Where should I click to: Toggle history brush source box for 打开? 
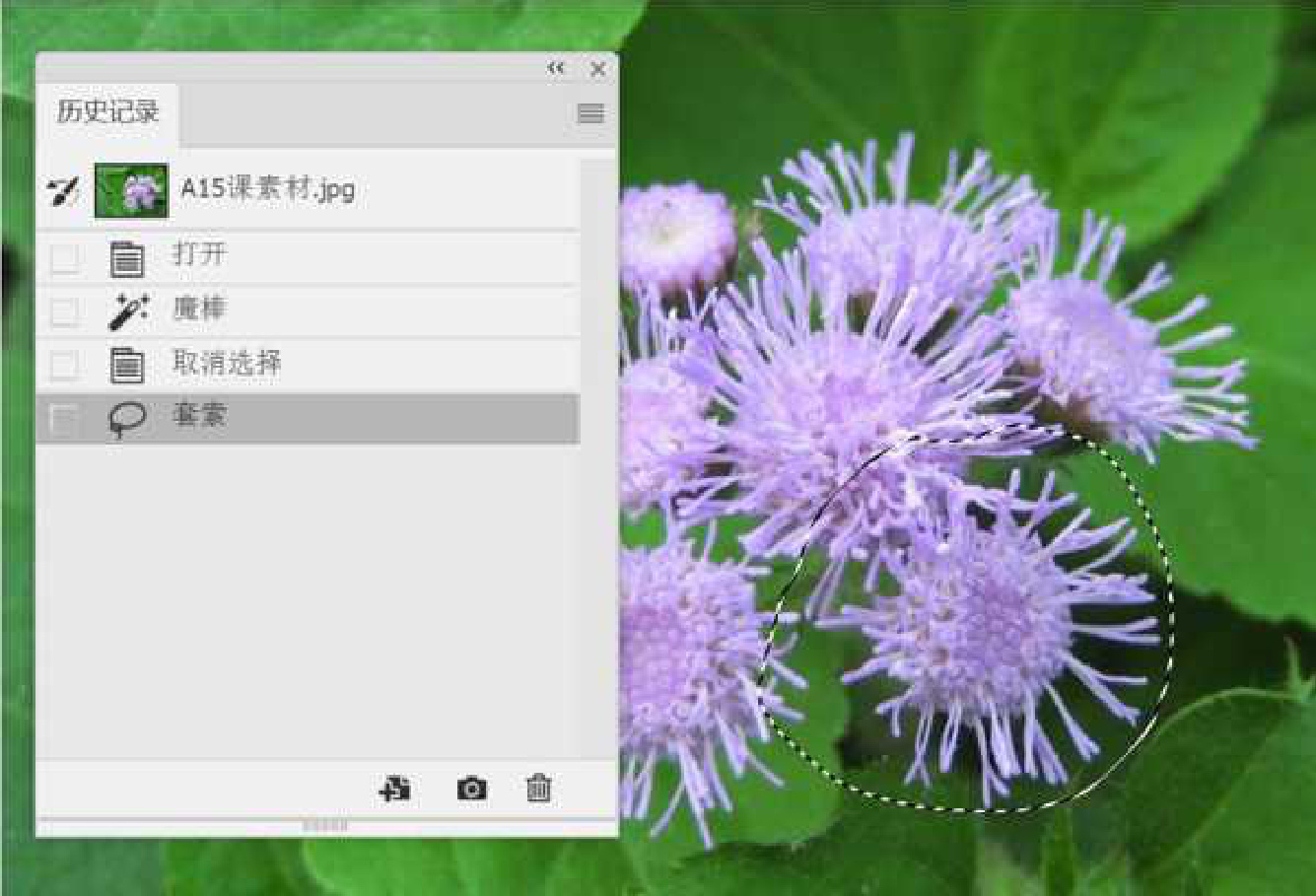point(64,259)
